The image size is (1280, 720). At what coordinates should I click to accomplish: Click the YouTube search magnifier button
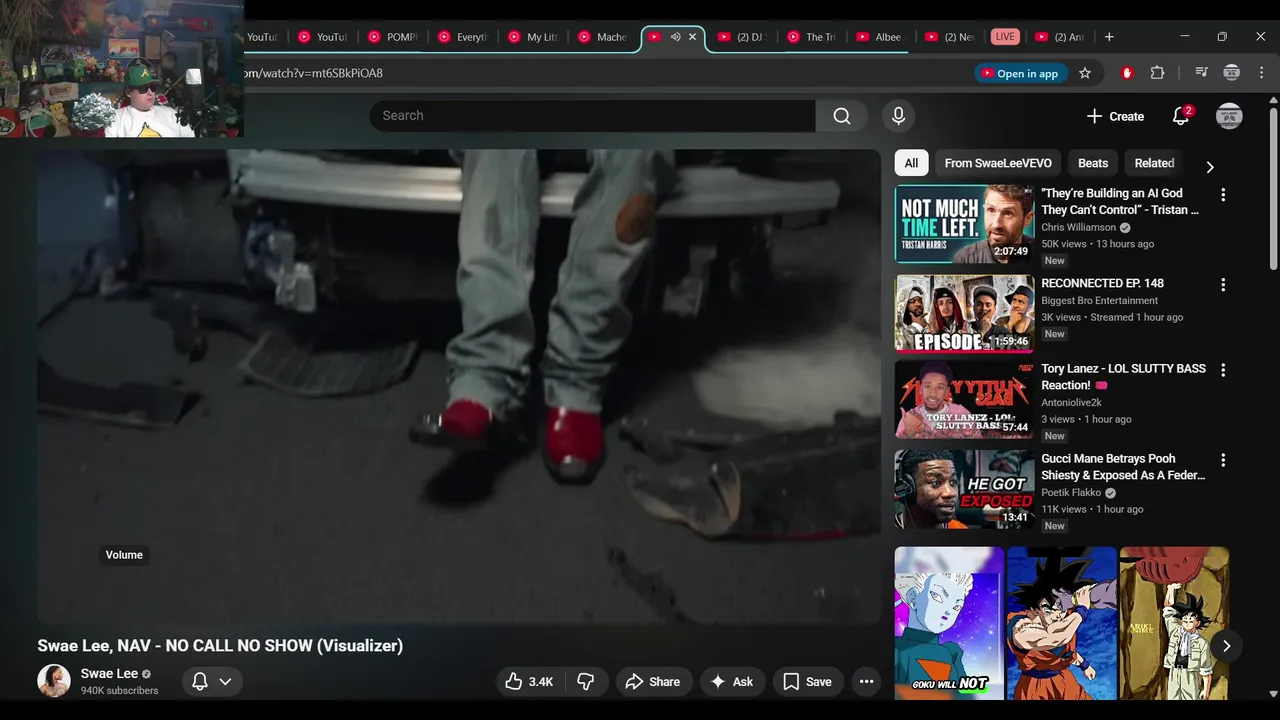pos(842,116)
